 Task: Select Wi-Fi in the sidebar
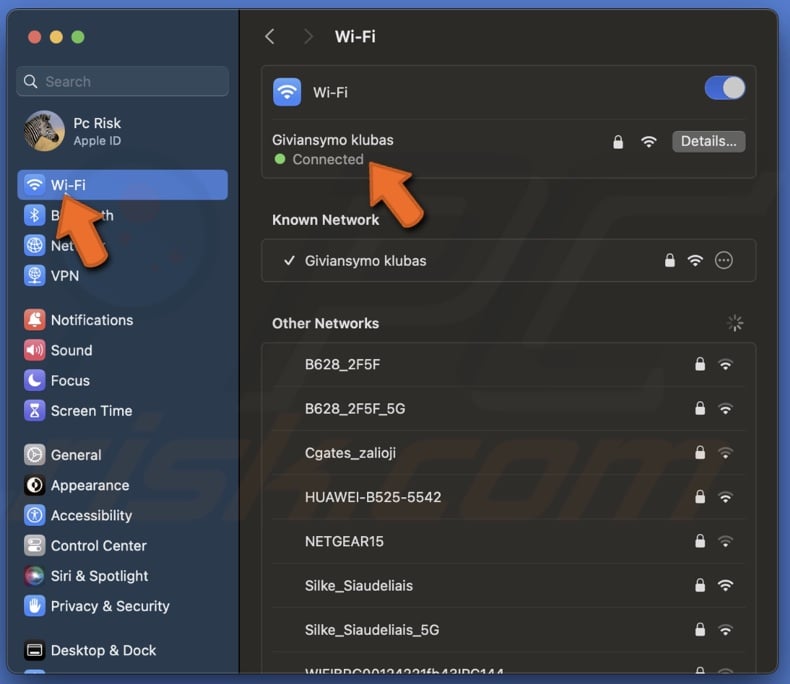[x=122, y=185]
